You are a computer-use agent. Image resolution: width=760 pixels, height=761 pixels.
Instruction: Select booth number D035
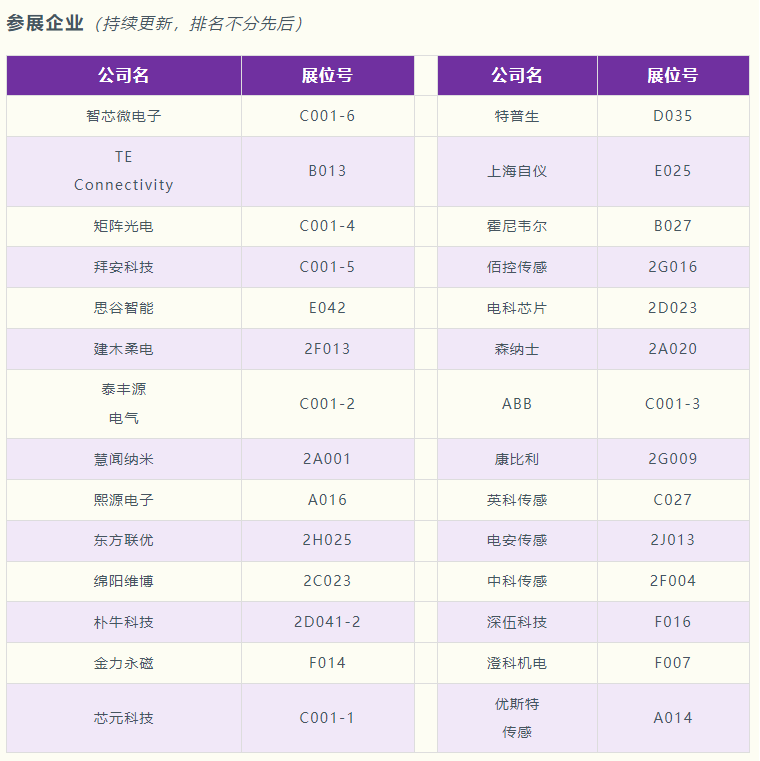(673, 116)
